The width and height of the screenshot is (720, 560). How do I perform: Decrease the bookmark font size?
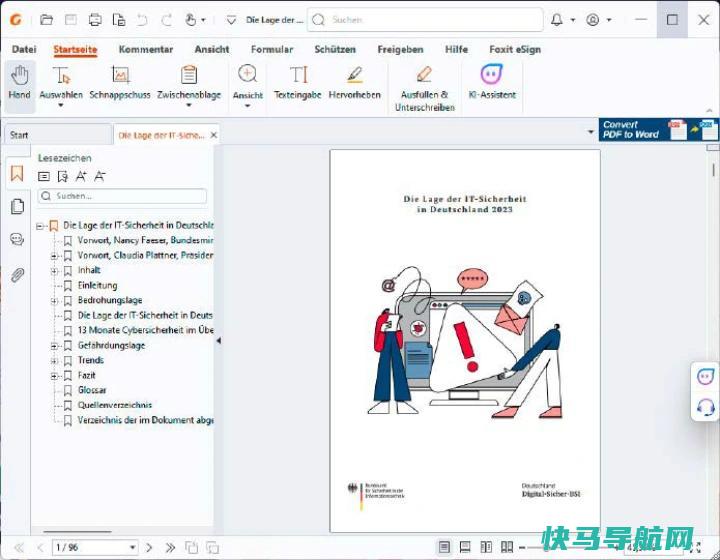click(100, 176)
